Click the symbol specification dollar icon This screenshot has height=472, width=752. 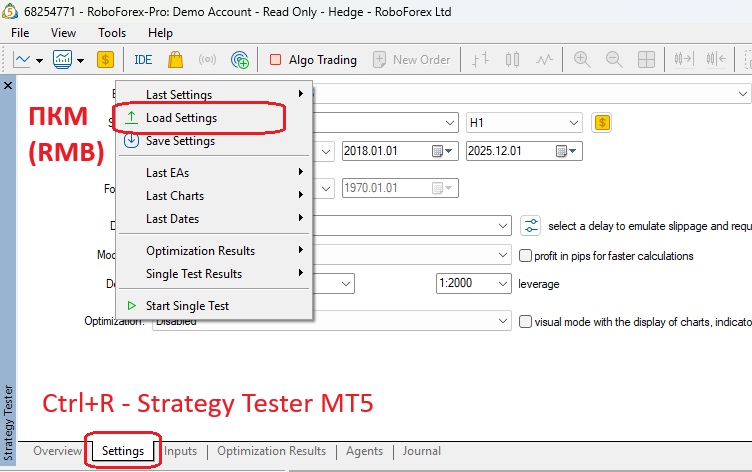pyautogui.click(x=602, y=123)
